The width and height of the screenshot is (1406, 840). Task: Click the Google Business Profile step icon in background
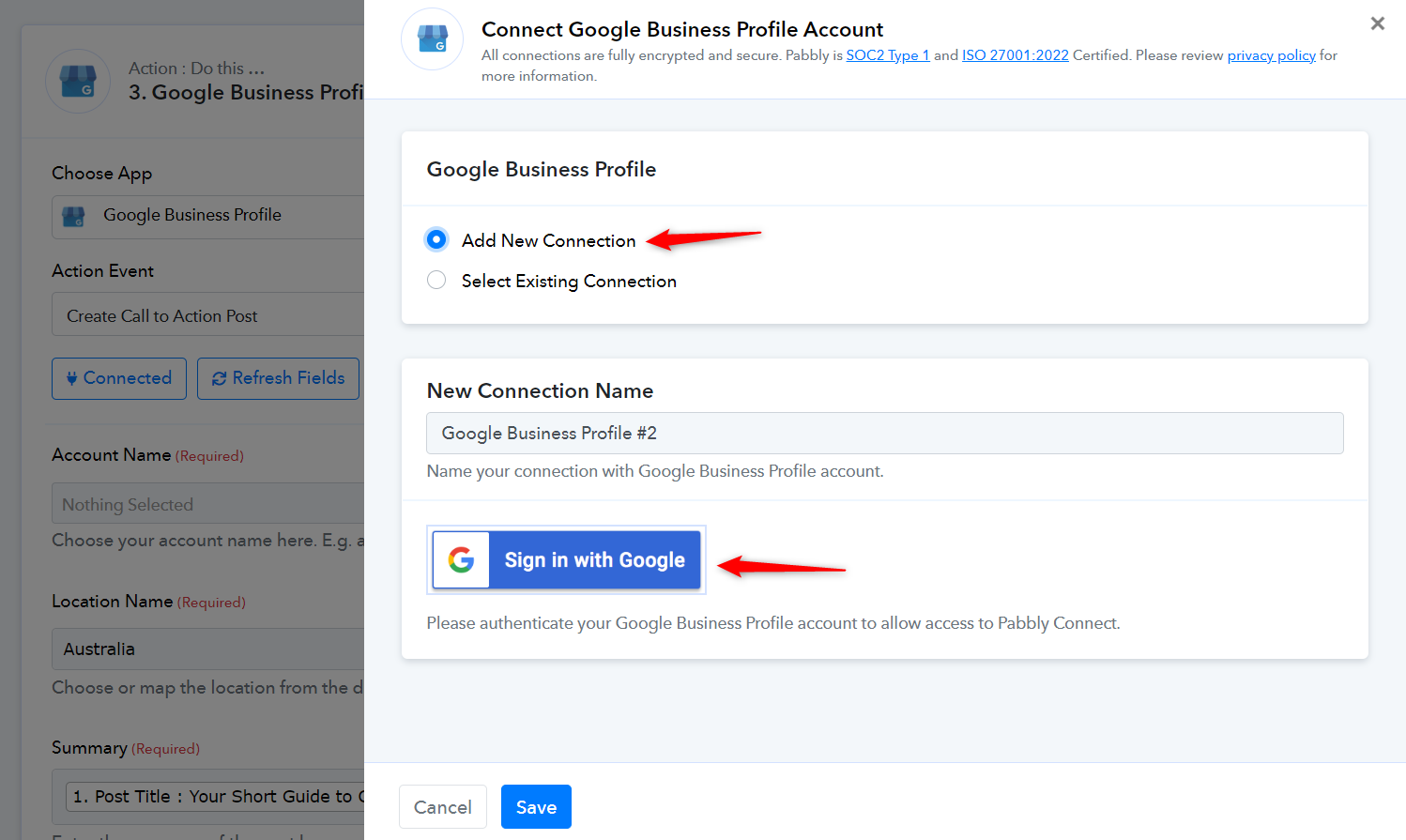tap(78, 82)
